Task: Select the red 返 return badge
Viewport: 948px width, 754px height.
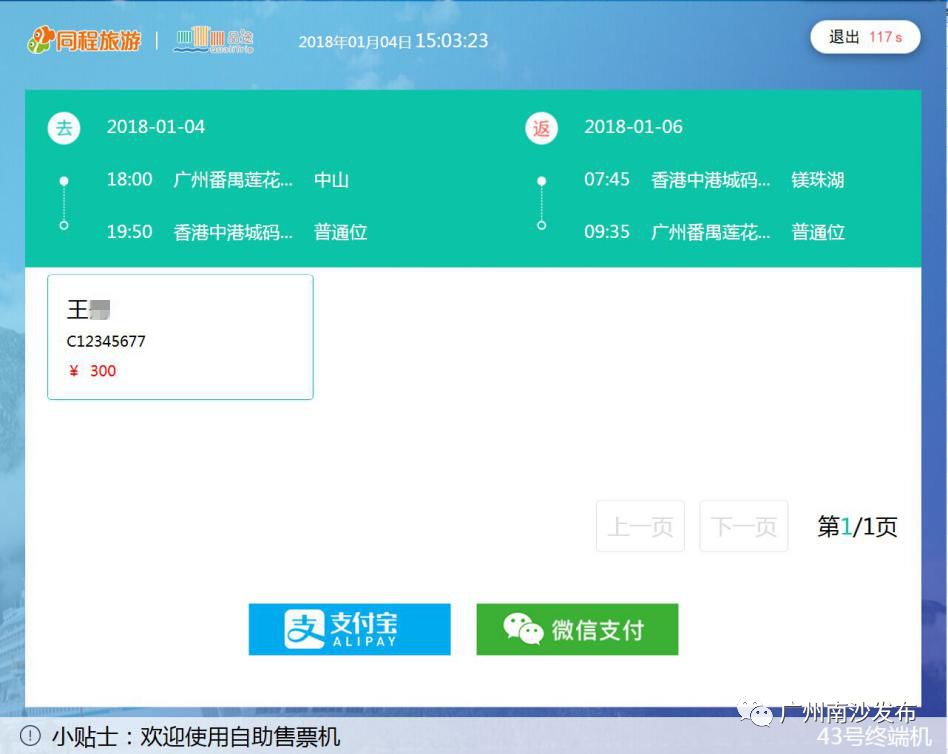Action: [x=541, y=127]
